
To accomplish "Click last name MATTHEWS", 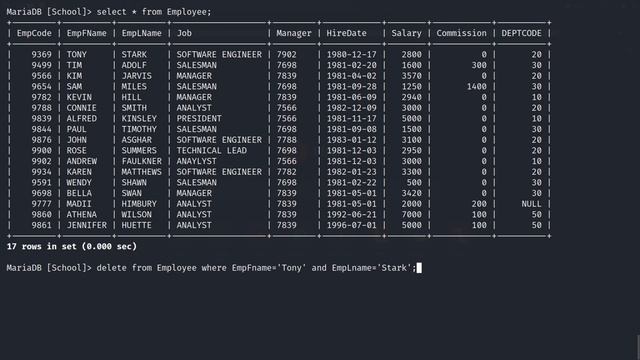I will tap(142, 171).
